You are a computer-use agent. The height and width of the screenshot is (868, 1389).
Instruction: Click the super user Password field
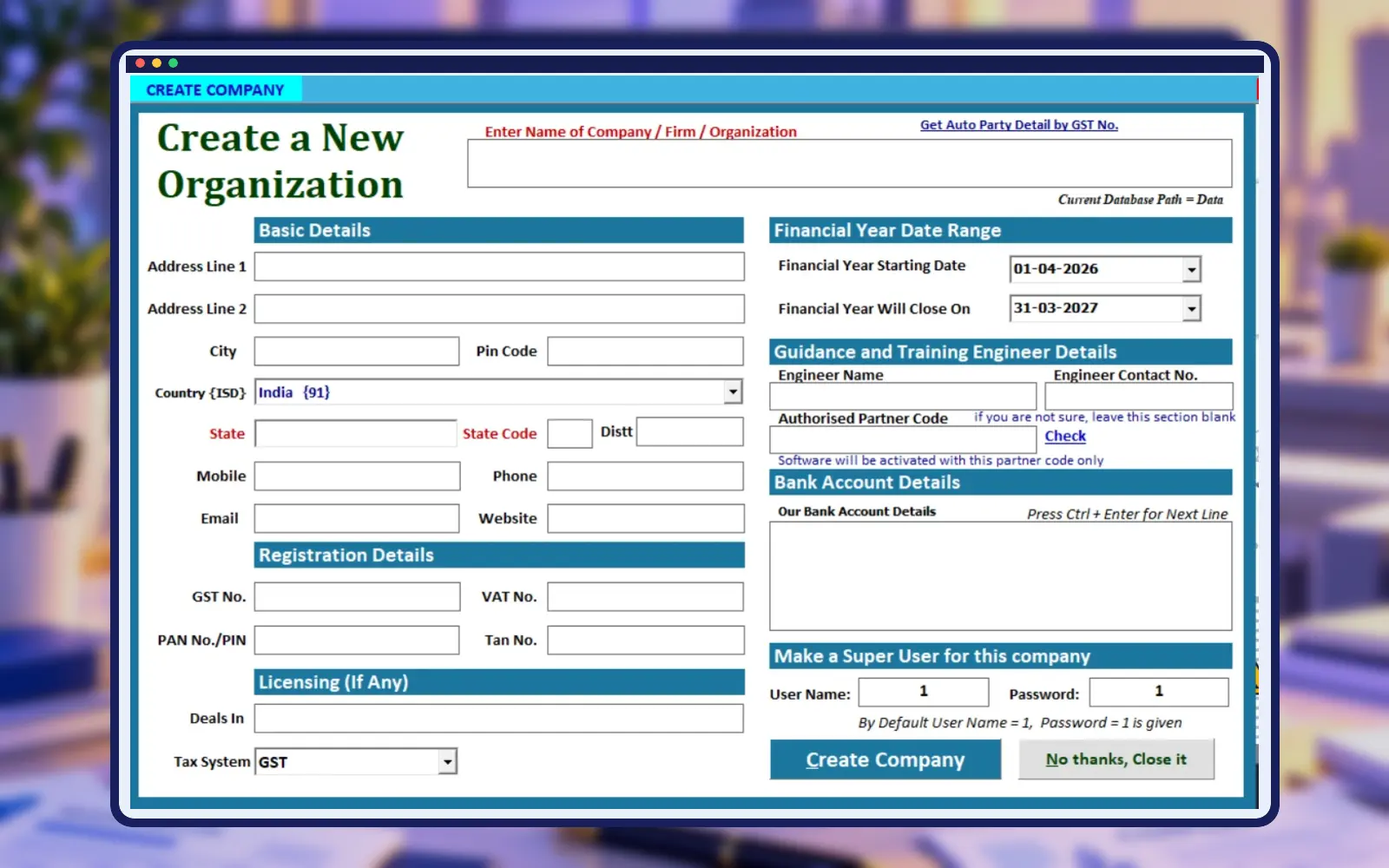pyautogui.click(x=1159, y=692)
